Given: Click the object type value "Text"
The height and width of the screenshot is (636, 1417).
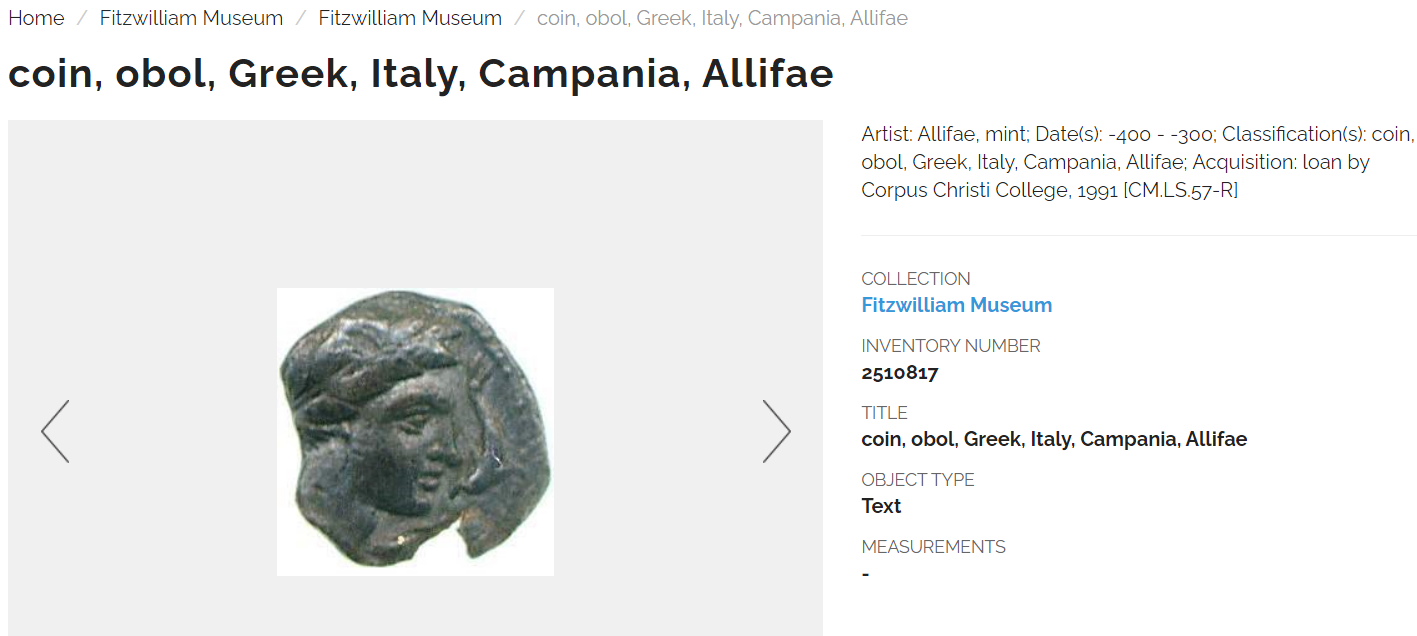Looking at the screenshot, I should 881,506.
